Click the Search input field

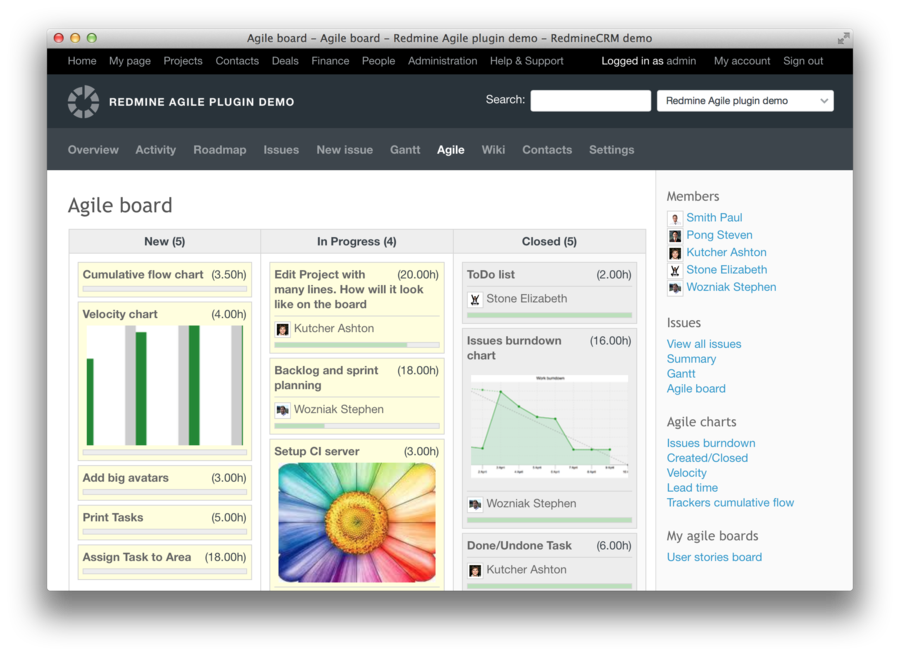click(x=590, y=101)
